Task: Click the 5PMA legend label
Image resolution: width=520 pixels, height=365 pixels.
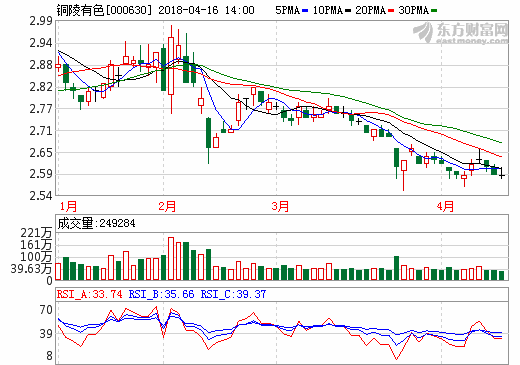Action: 288,10
